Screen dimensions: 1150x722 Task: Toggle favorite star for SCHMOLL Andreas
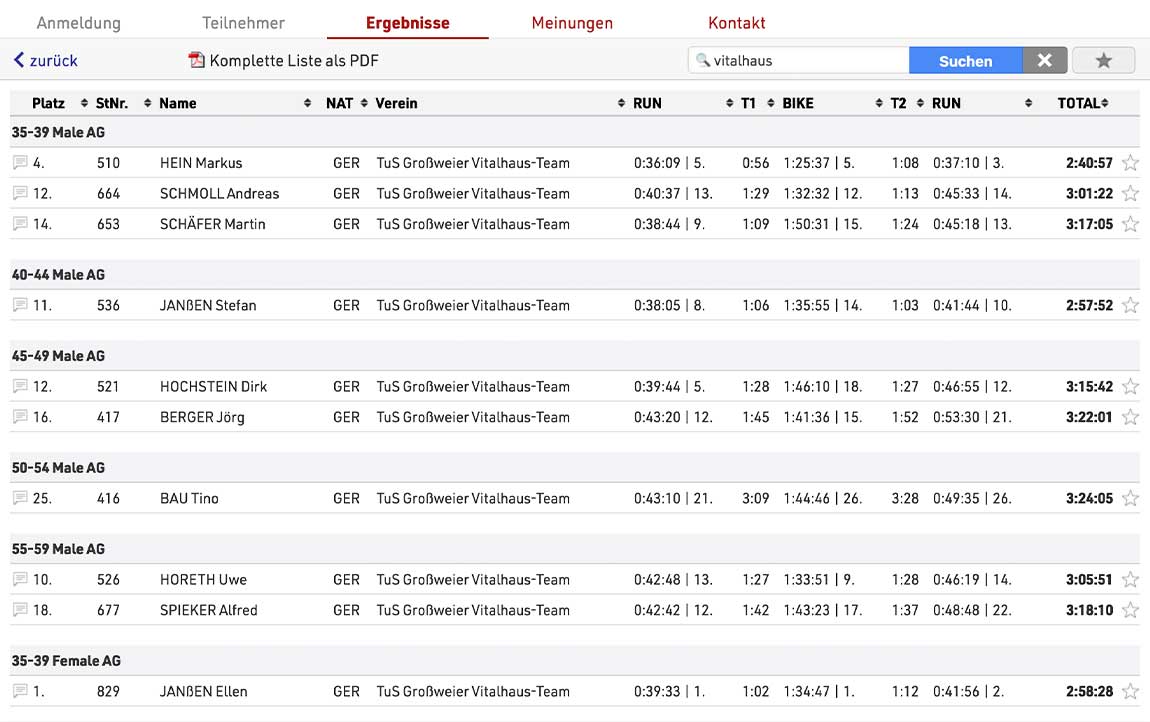[1130, 193]
